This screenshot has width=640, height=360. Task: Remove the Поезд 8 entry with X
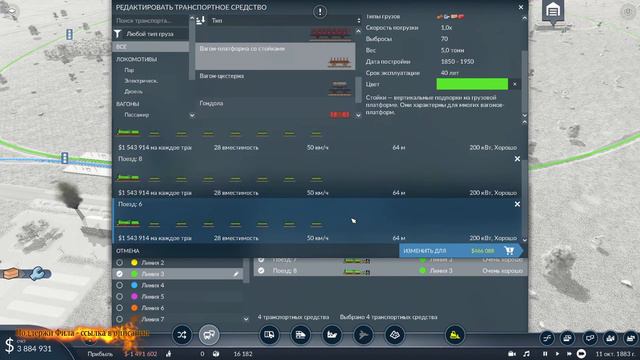click(517, 159)
